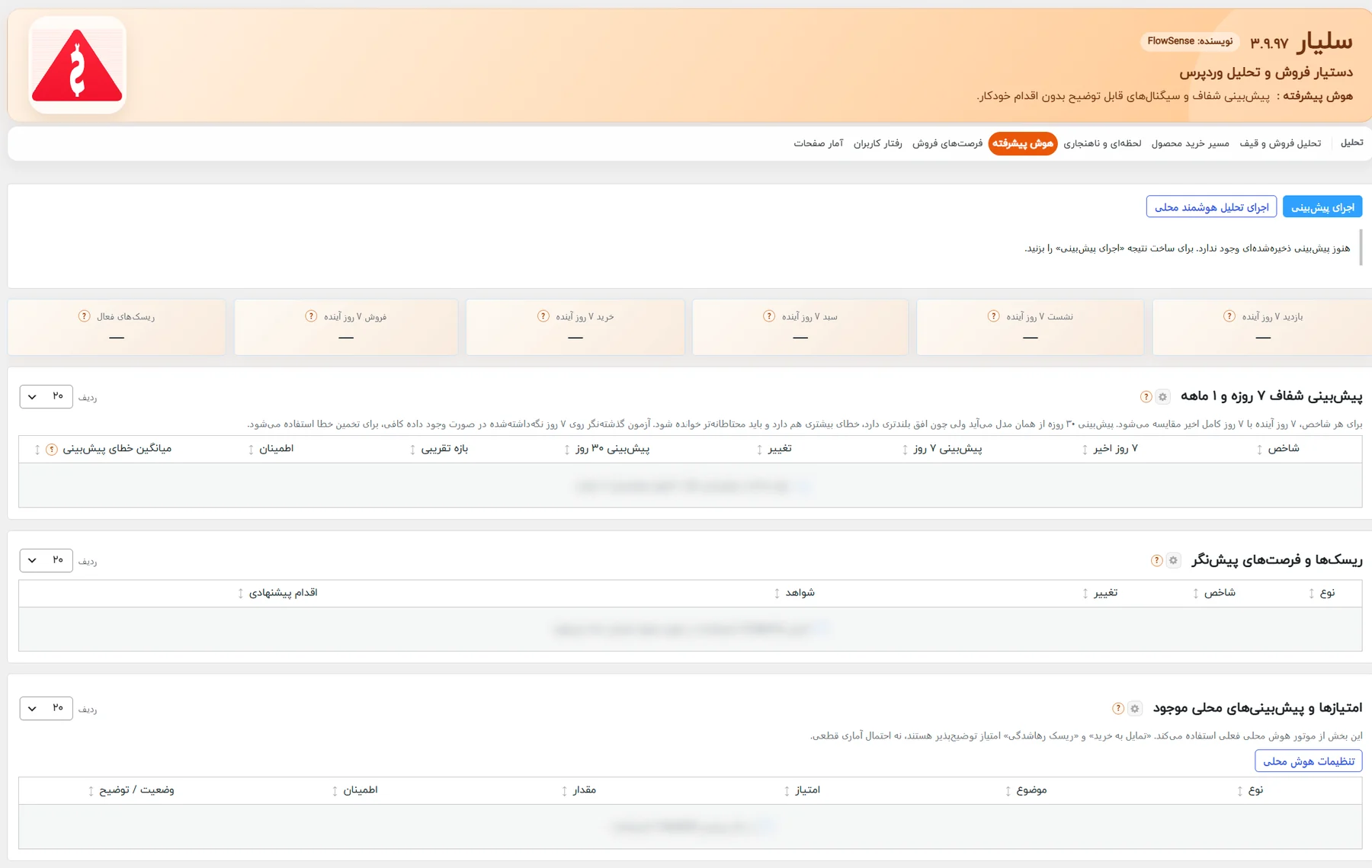Click the red Sellyar app logo
This screenshot has height=868, width=1372.
pos(77,65)
